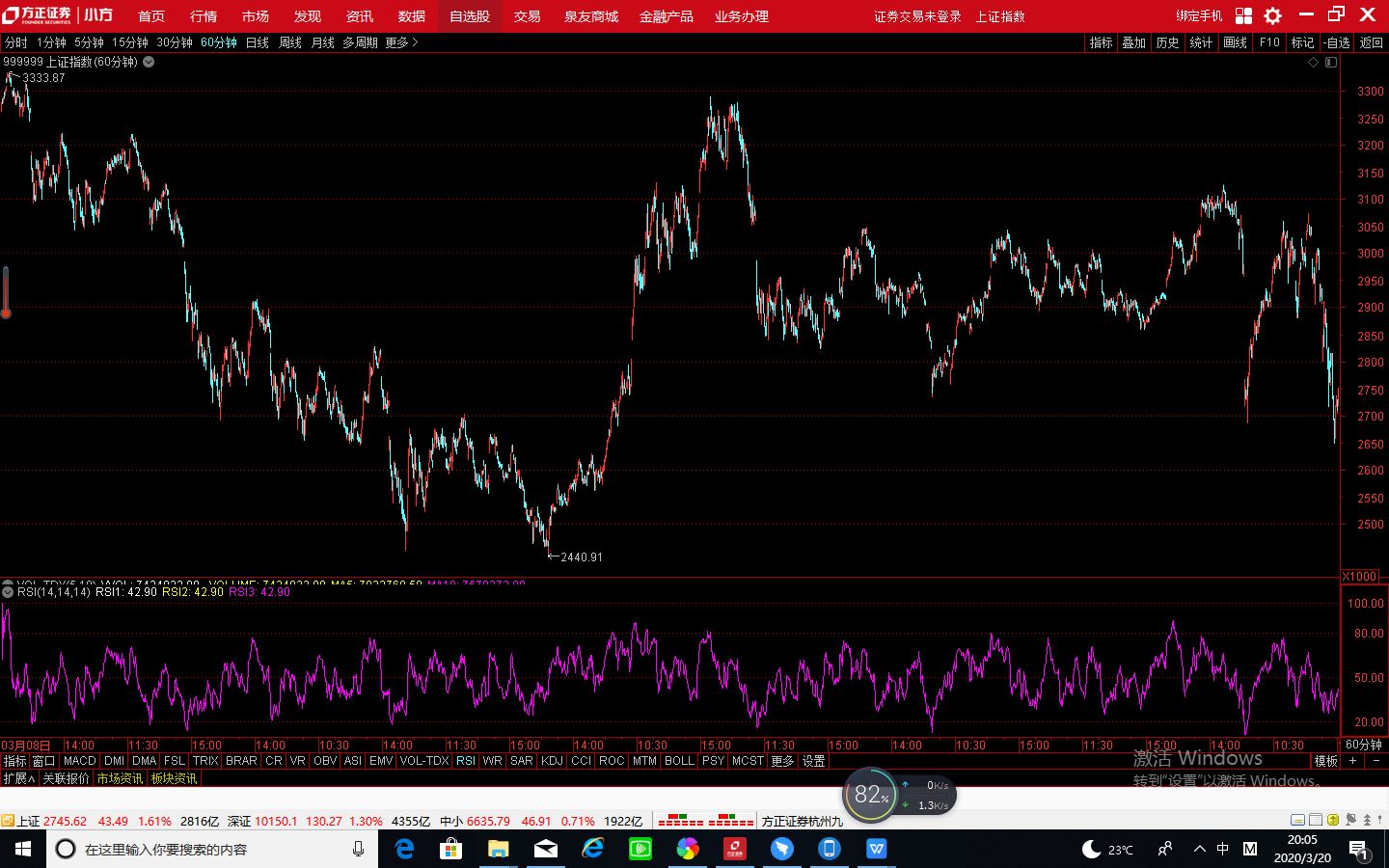Click the Cortana circle search icon
1389x868 pixels.
66,849
